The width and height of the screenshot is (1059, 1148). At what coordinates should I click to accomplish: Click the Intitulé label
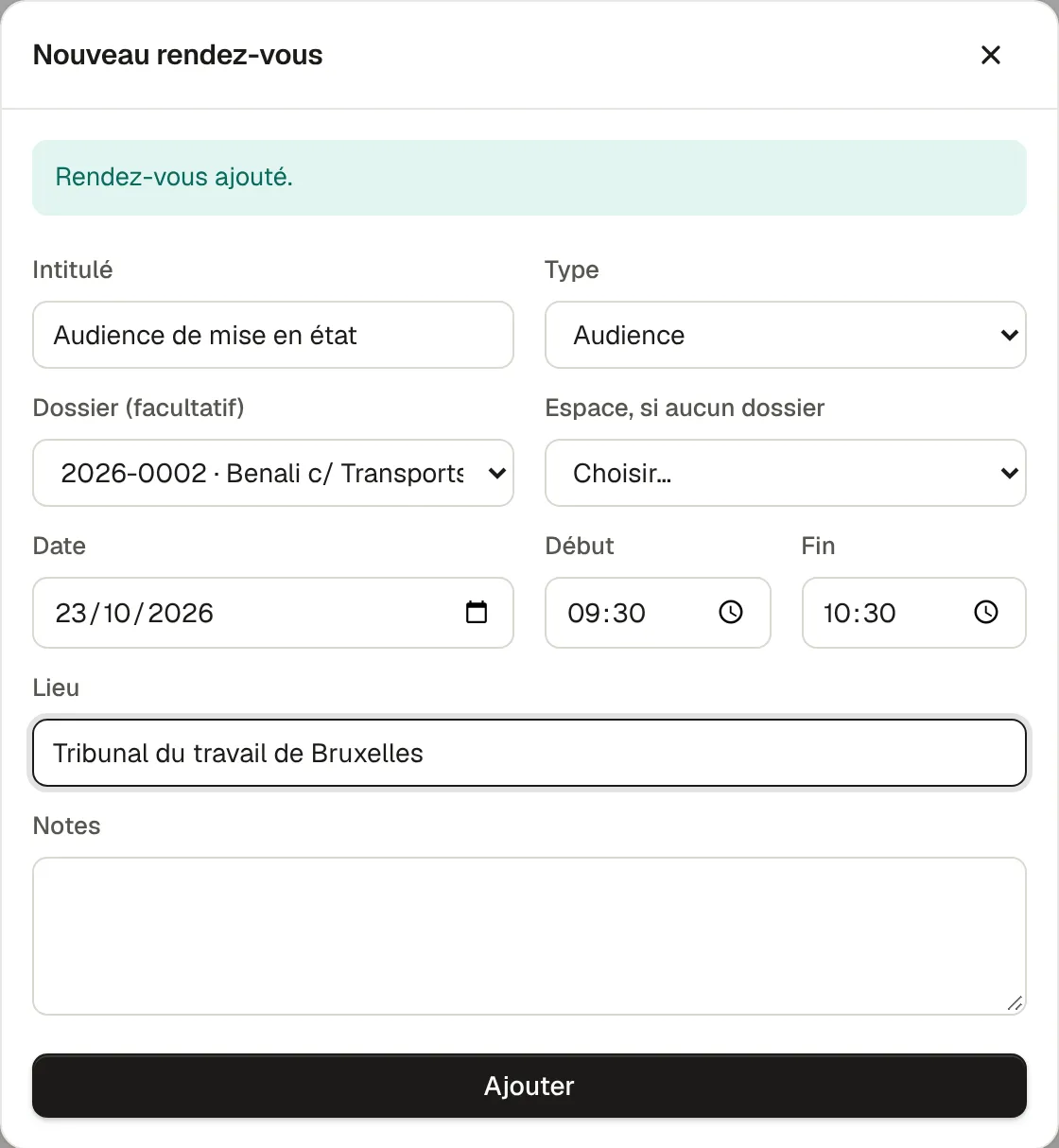coord(73,270)
